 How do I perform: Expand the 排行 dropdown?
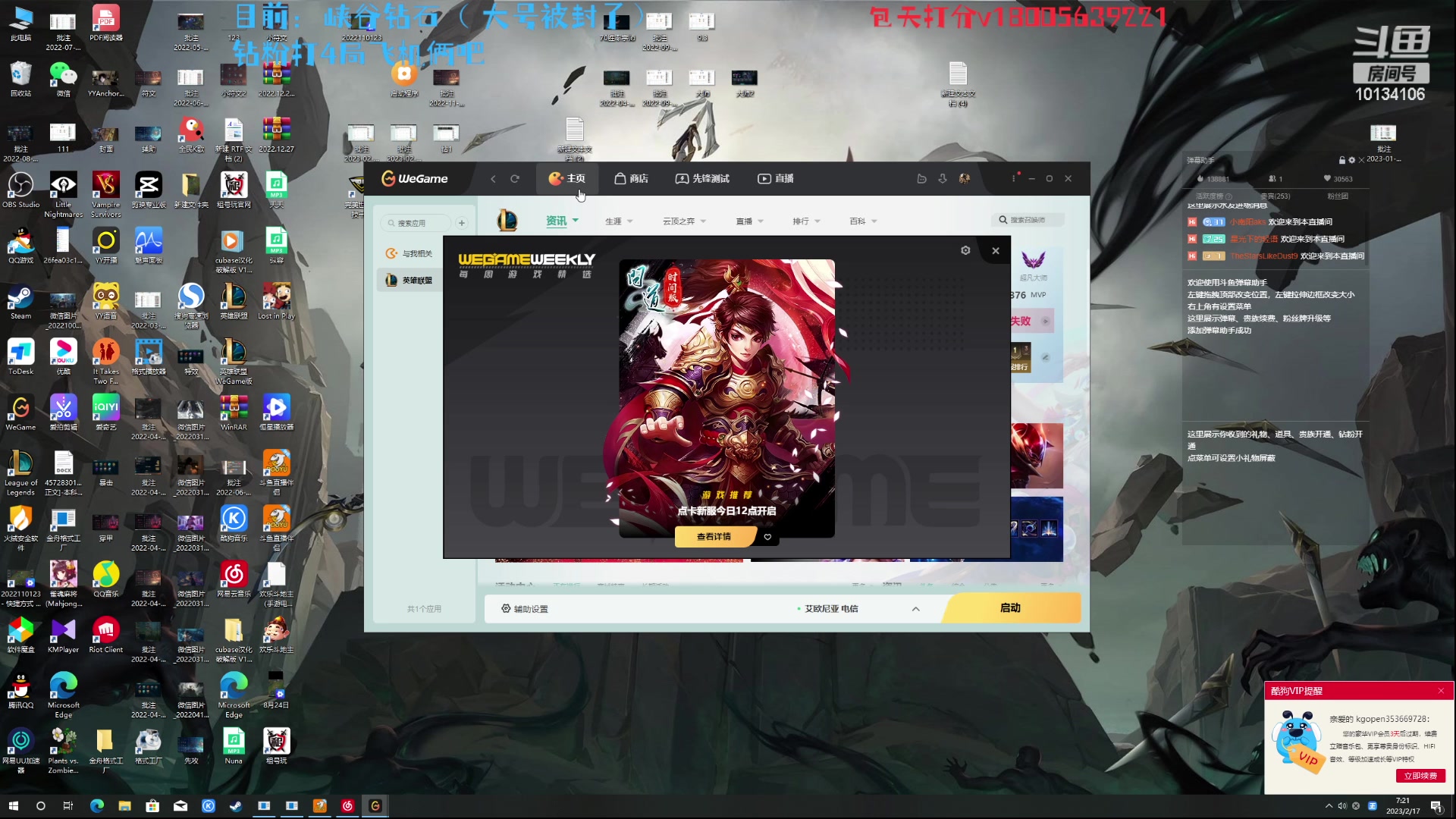(x=806, y=221)
